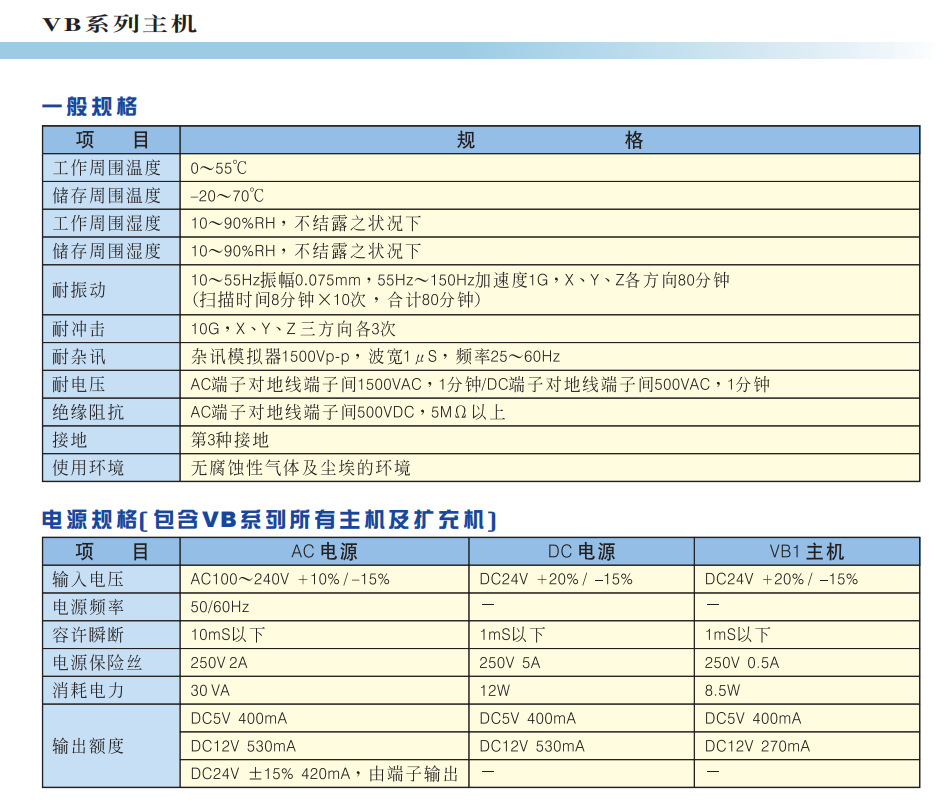Click the 规格 column header
The image size is (950, 804).
click(550, 140)
